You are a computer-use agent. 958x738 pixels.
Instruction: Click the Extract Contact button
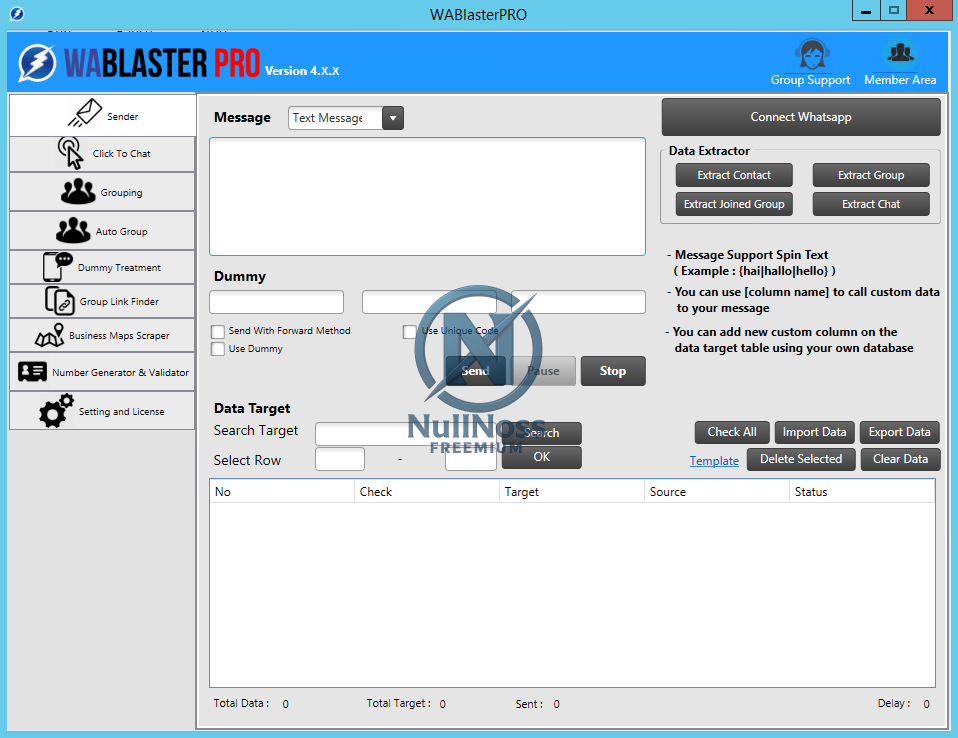[x=734, y=175]
